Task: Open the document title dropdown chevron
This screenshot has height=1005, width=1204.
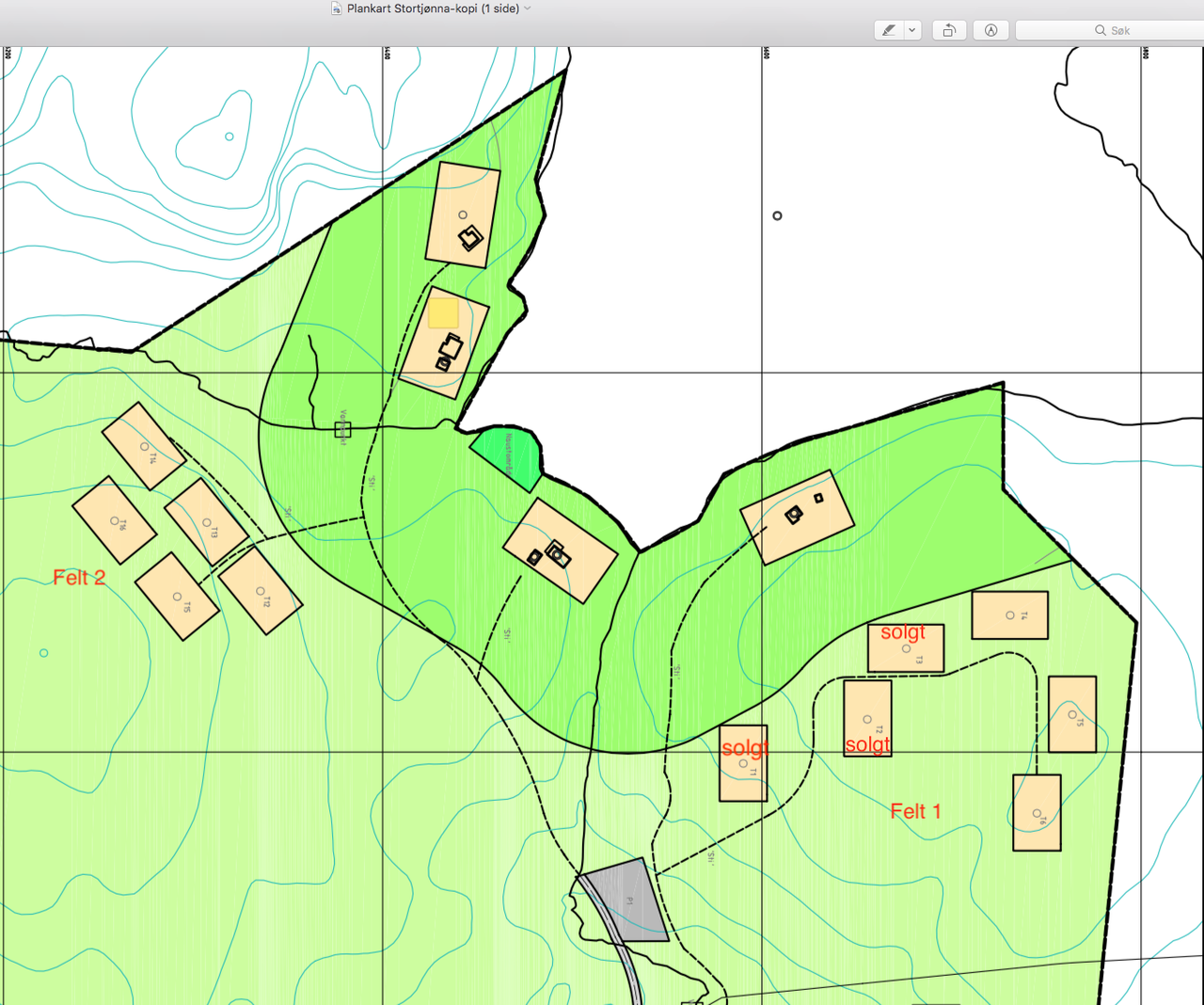Action: tap(528, 8)
